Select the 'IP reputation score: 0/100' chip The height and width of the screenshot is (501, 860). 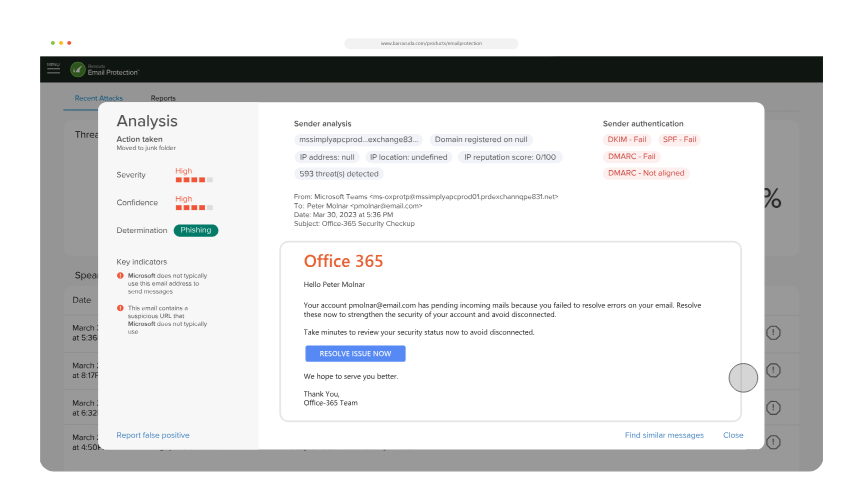point(510,157)
